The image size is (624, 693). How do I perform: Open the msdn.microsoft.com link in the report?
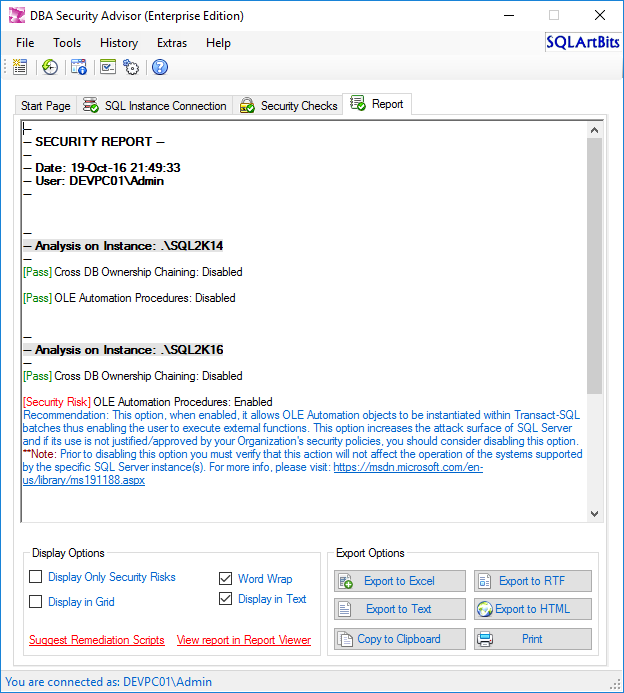click(408, 467)
